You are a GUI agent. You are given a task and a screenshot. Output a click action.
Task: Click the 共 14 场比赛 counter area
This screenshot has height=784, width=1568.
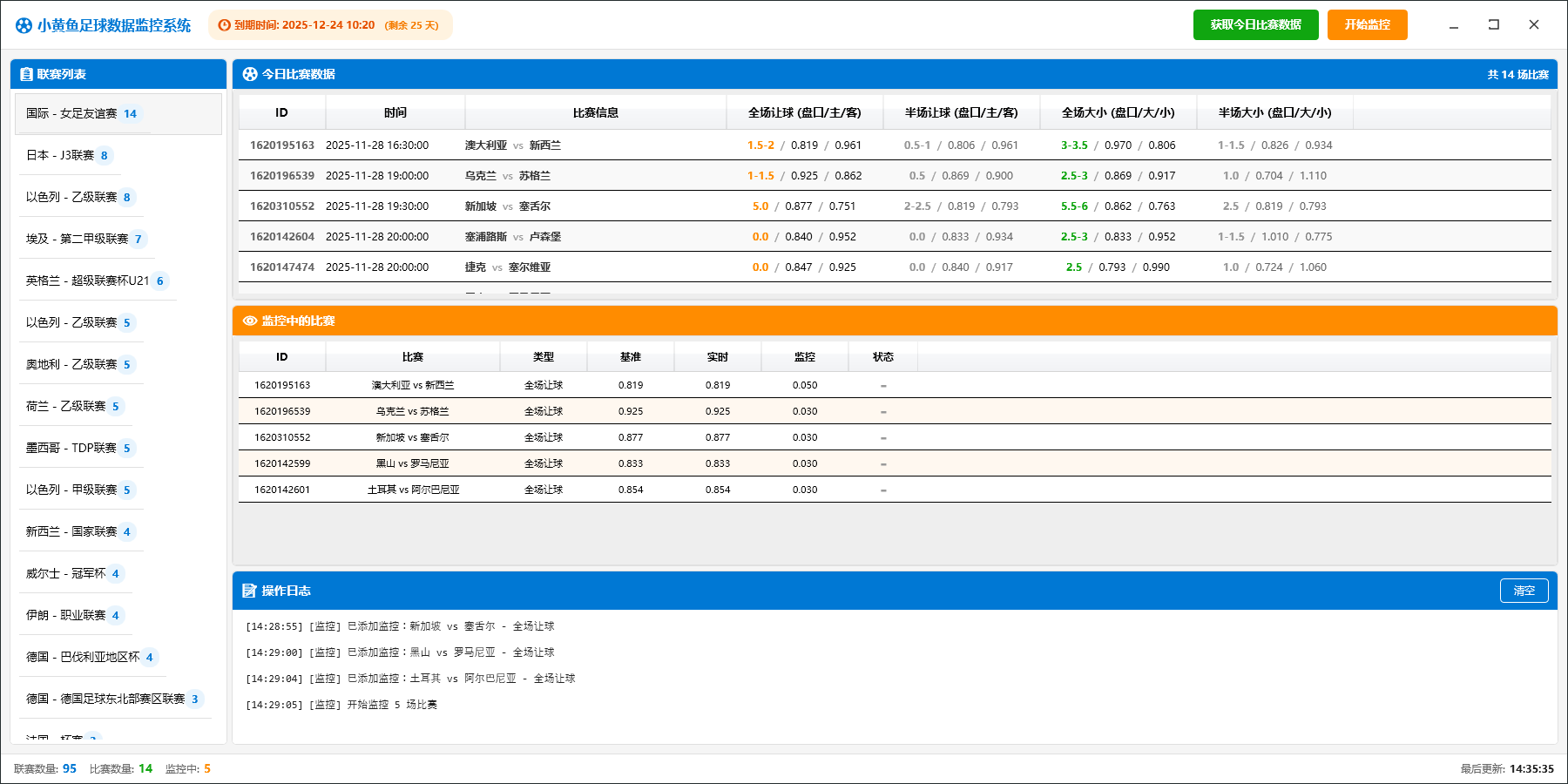point(1517,74)
